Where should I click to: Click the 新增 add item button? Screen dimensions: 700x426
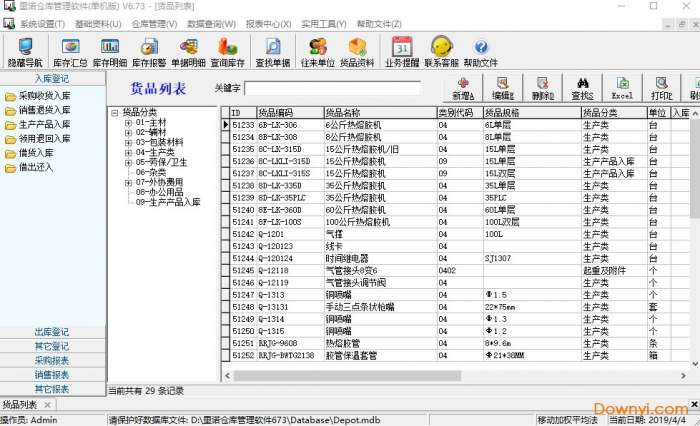tap(463, 88)
